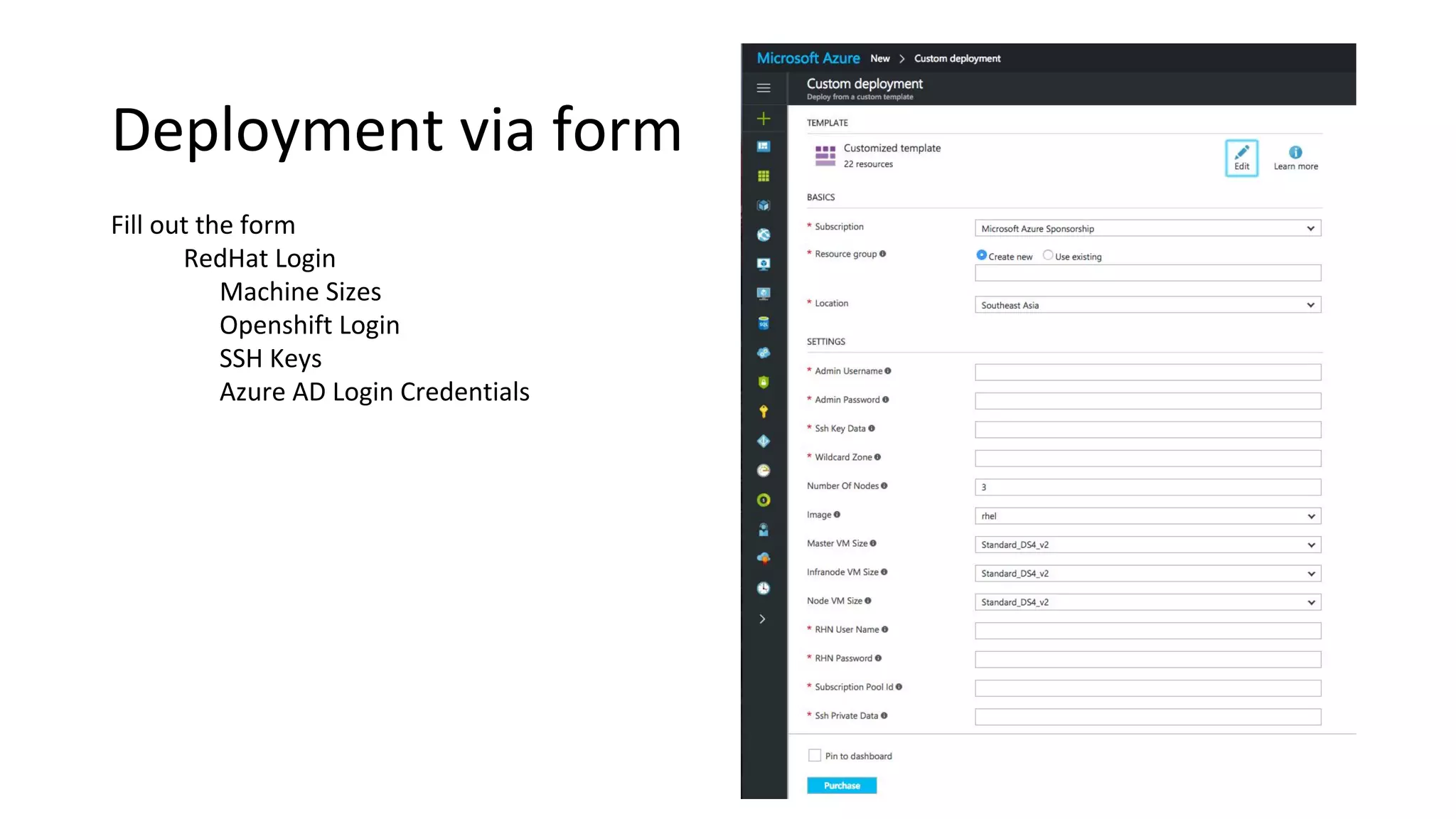Open Virtual machines (classic) monitor icon
Screen dimensions: 1456x819
coord(764,264)
